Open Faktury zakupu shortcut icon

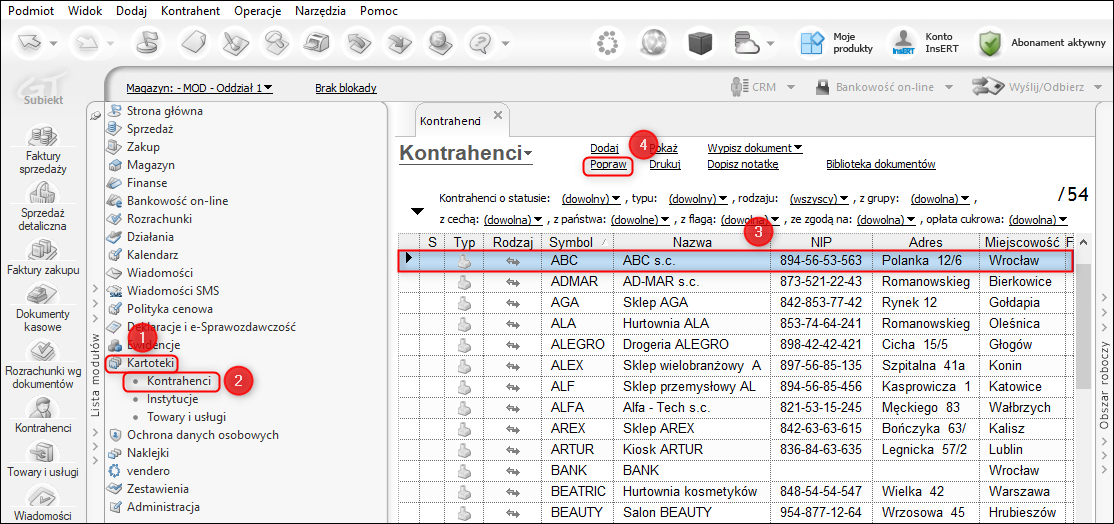click(x=41, y=250)
